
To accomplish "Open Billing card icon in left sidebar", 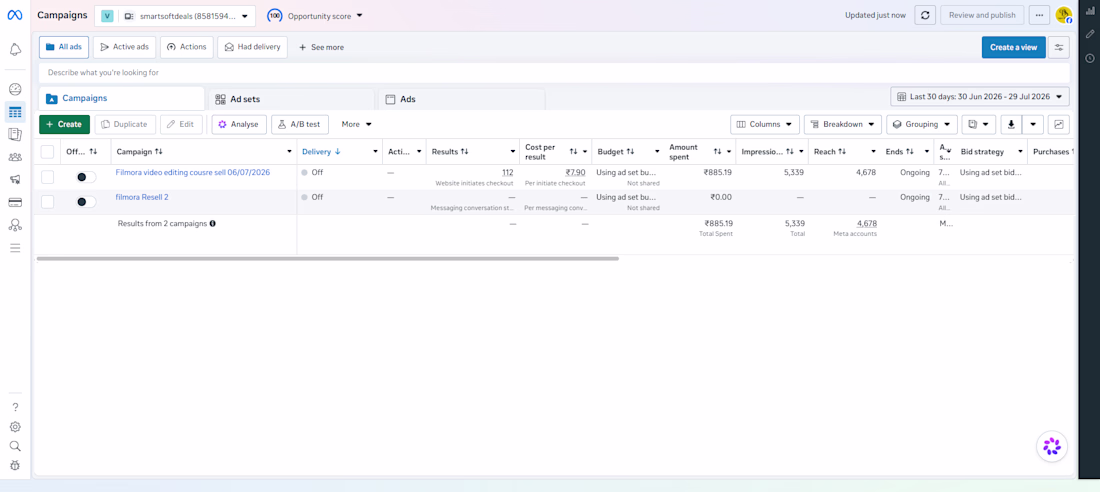I will tap(15, 202).
